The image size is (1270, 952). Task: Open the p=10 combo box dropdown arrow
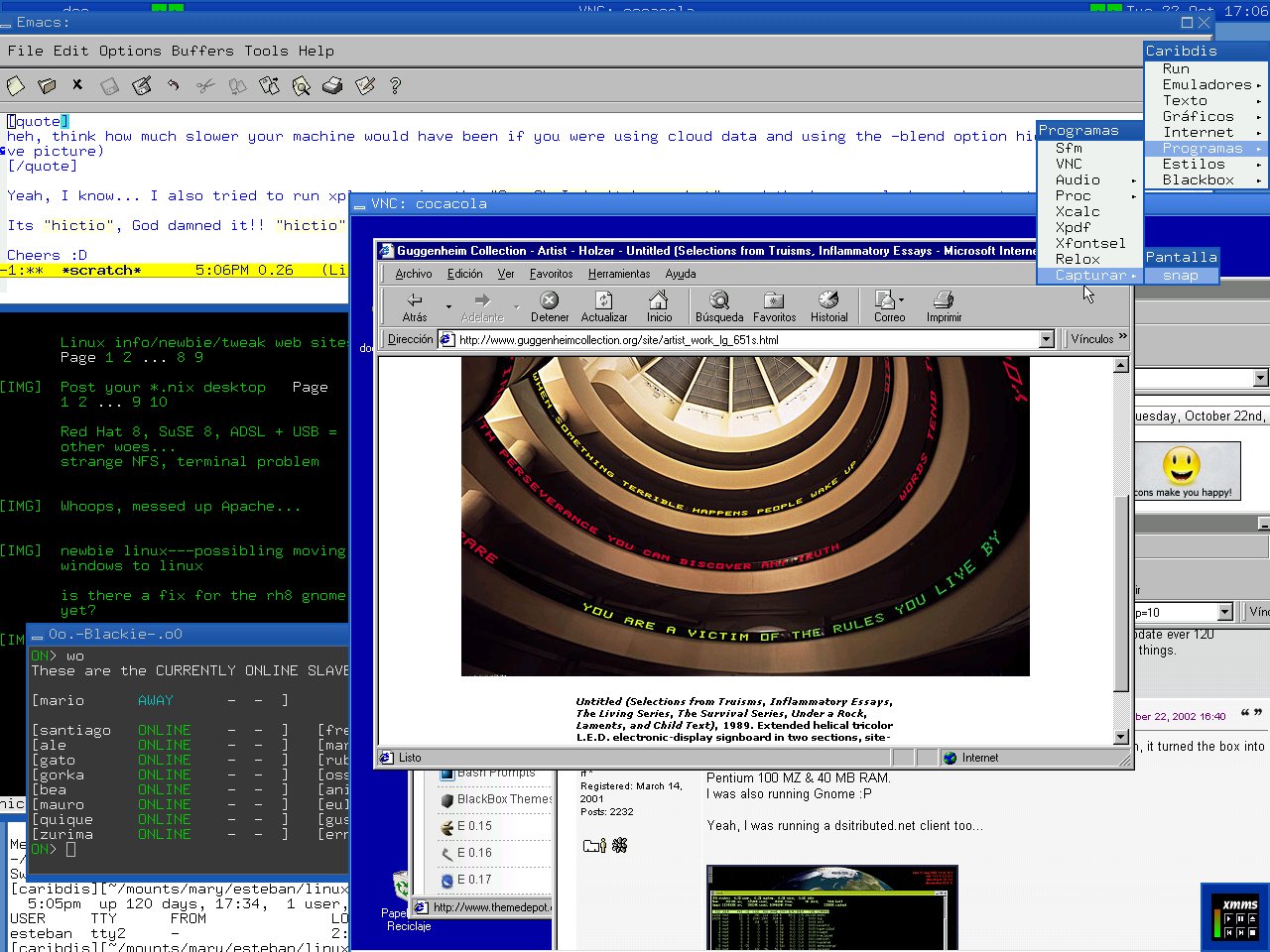coord(1224,613)
